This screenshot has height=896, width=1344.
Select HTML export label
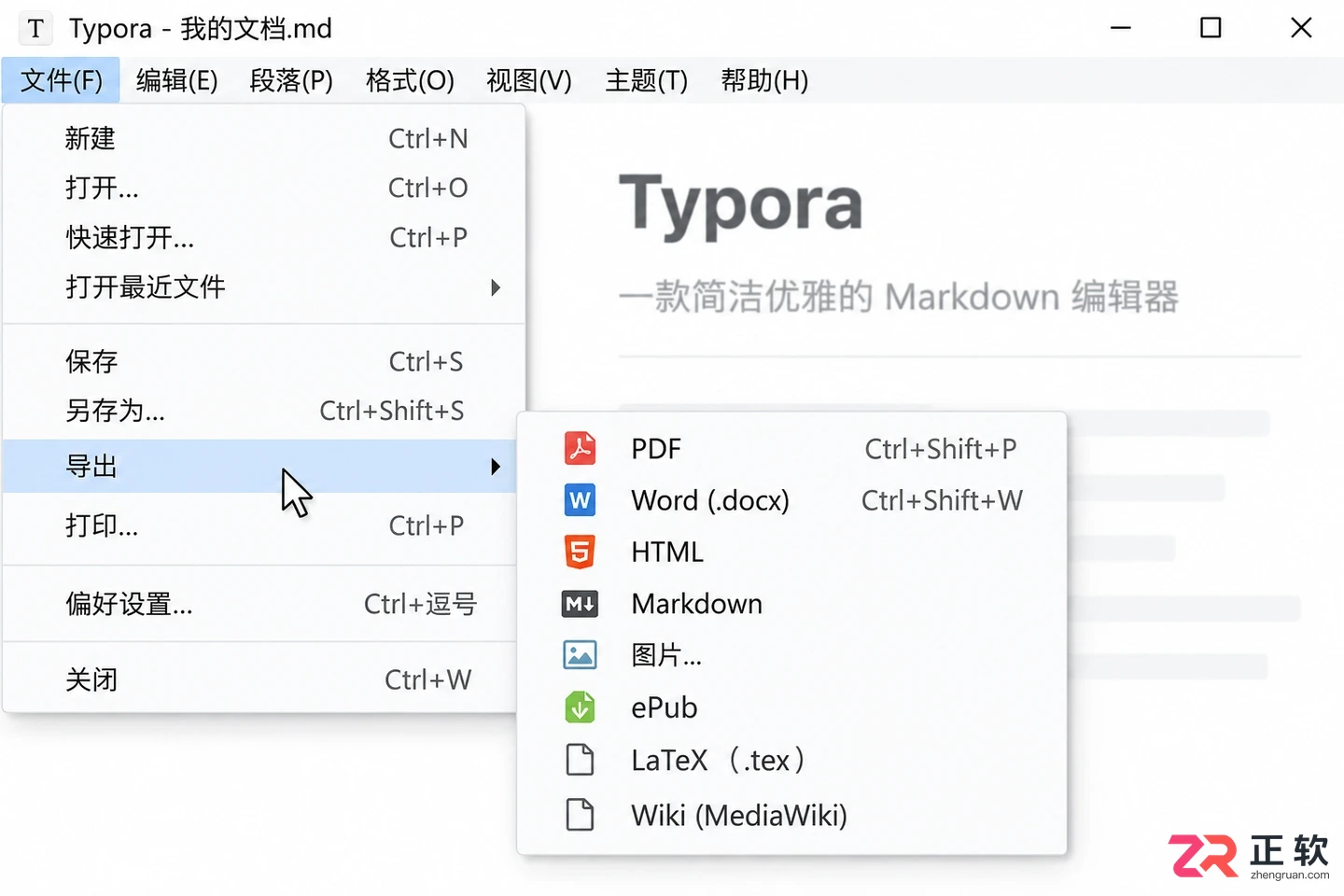pos(667,552)
